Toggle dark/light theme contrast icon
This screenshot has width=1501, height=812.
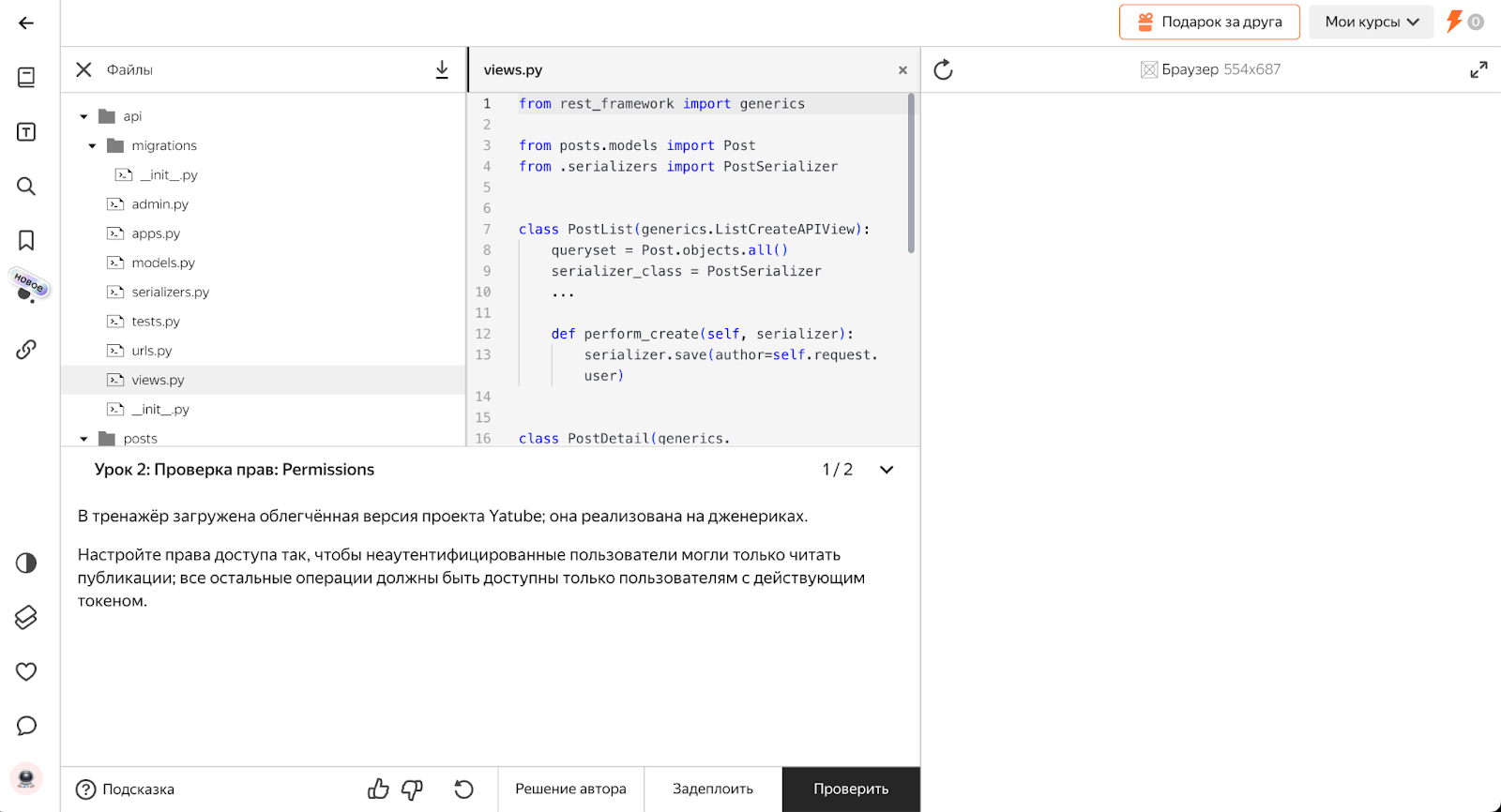(26, 563)
